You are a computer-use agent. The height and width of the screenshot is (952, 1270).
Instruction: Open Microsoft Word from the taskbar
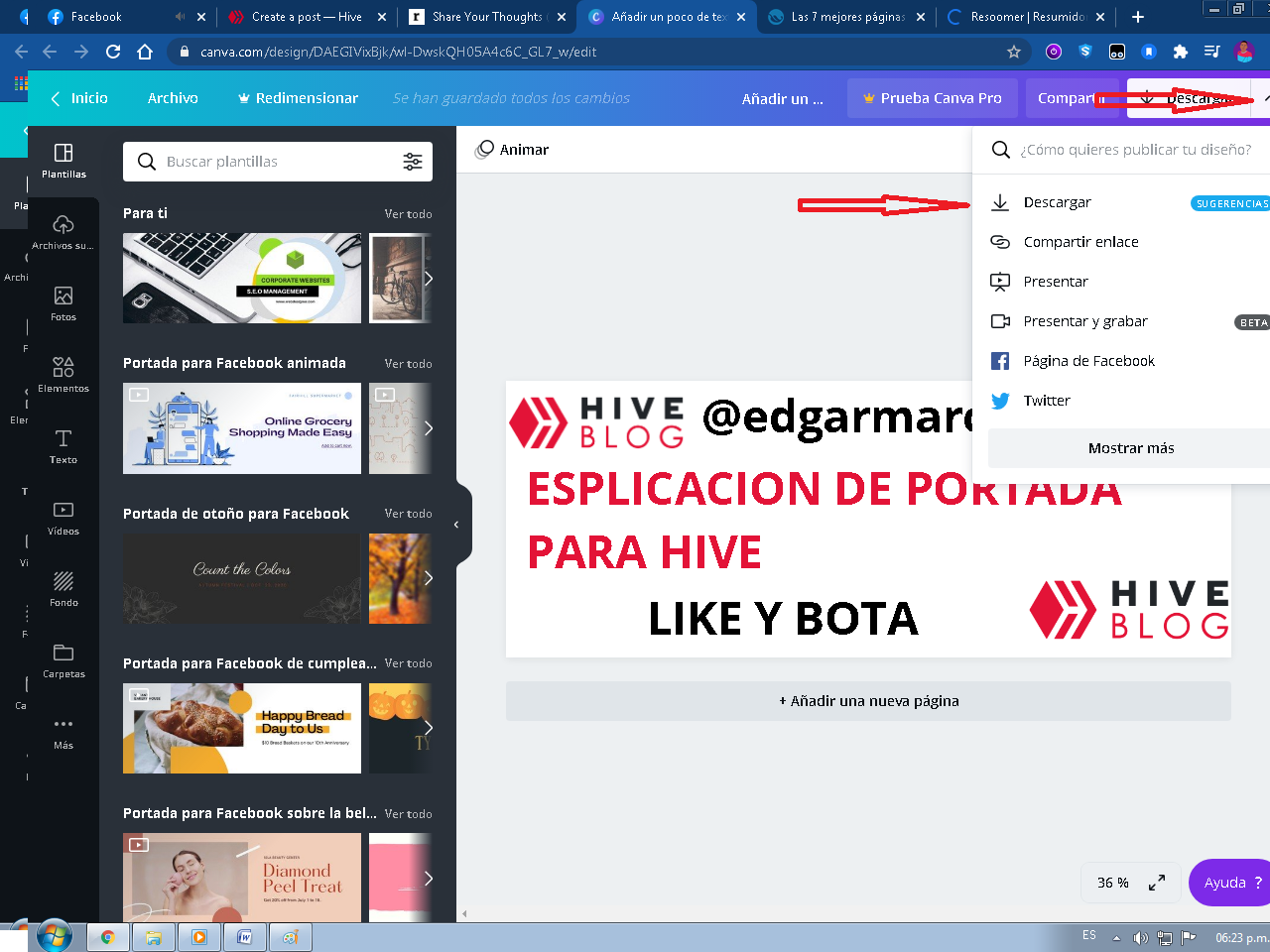coord(245,937)
